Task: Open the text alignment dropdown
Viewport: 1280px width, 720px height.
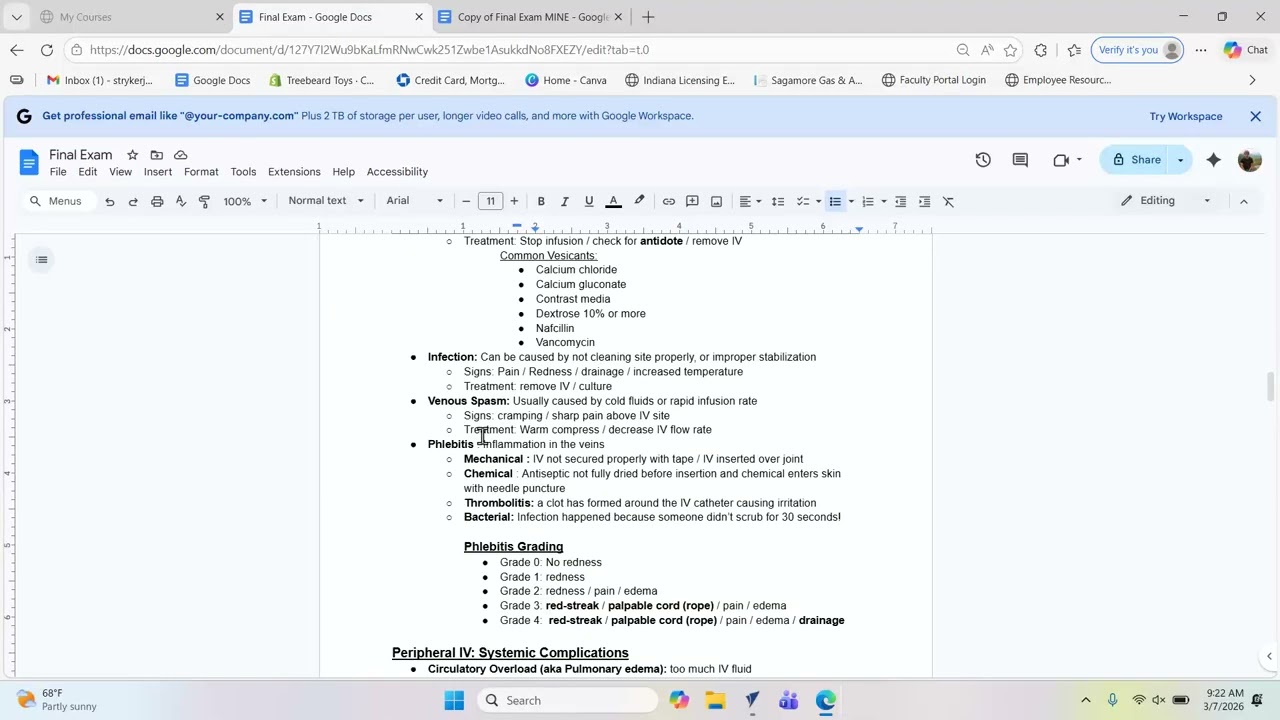Action: (750, 201)
